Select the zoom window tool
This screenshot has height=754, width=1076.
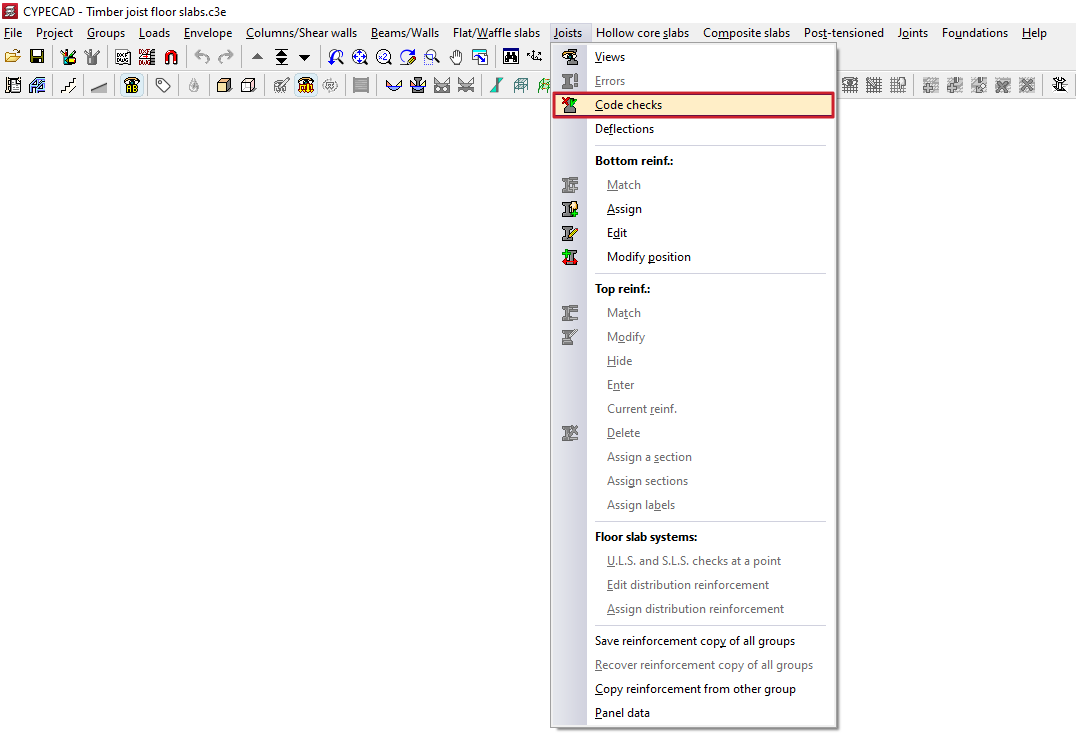pos(432,57)
